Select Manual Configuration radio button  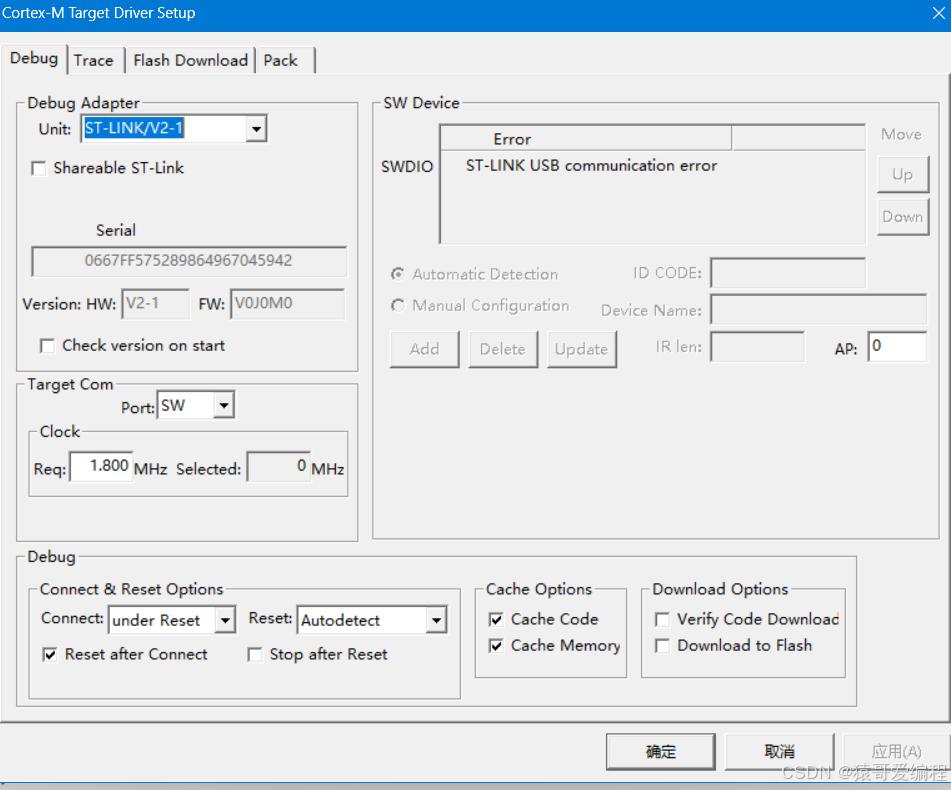398,306
